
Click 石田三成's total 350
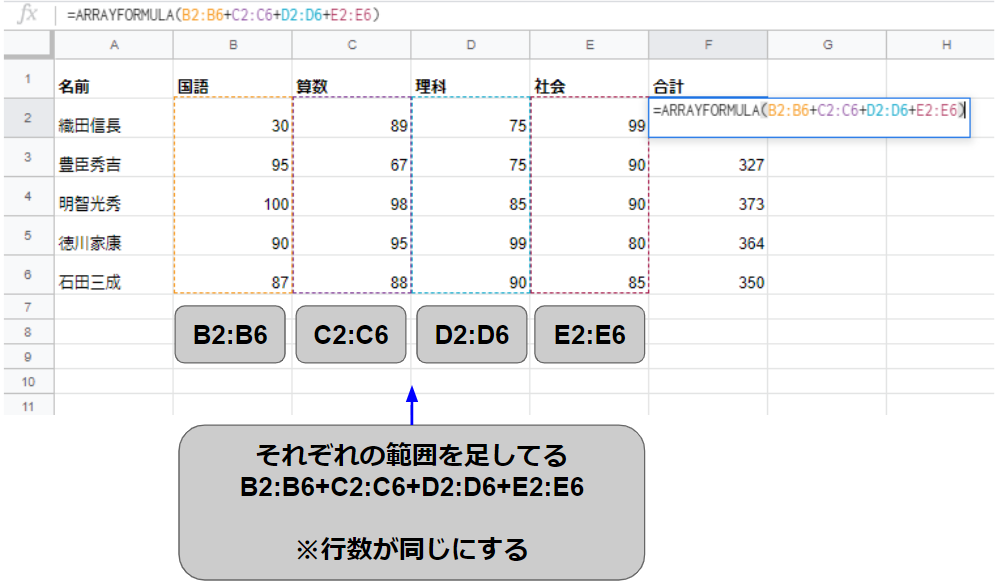coord(708,275)
